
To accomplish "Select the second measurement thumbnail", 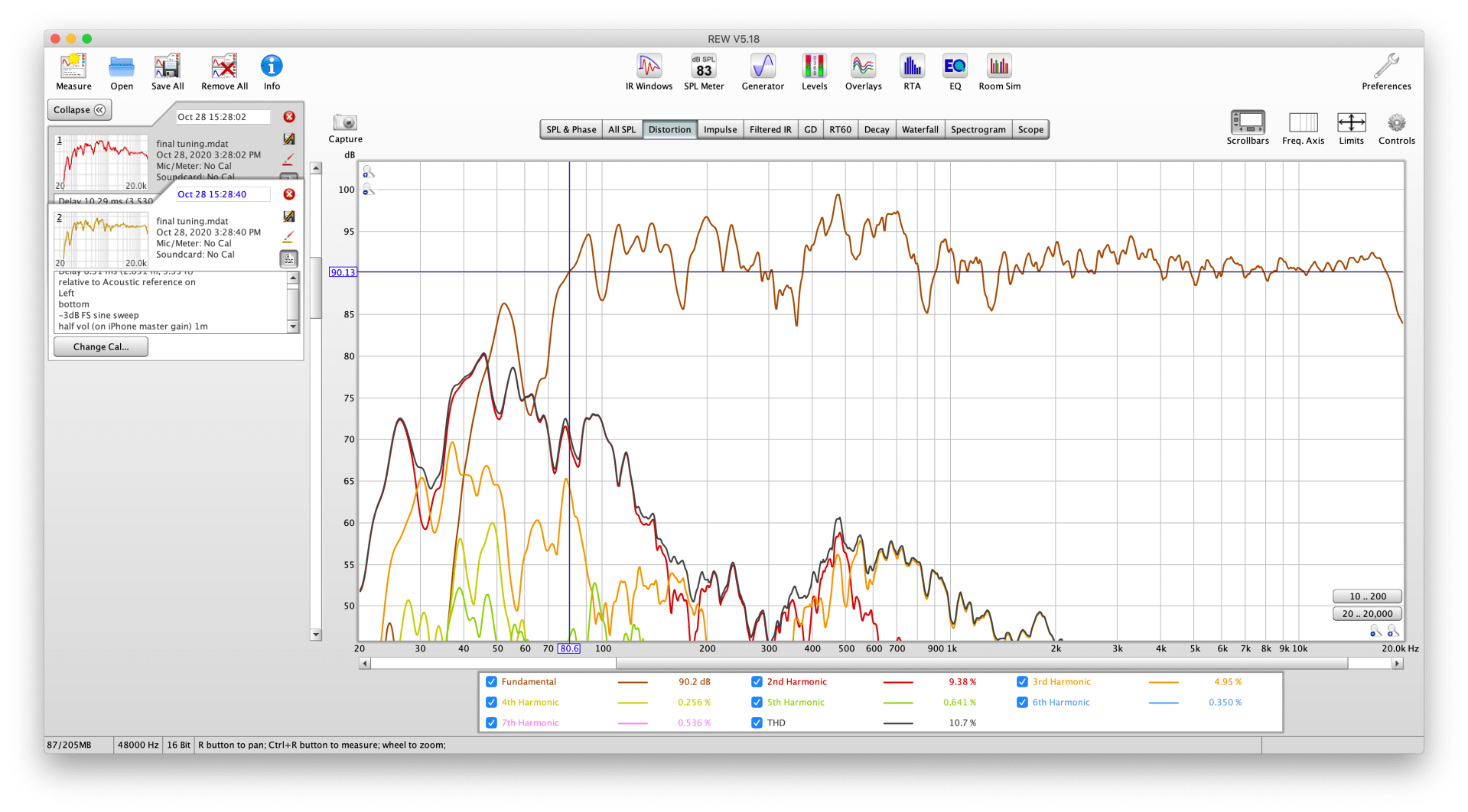I will (102, 239).
